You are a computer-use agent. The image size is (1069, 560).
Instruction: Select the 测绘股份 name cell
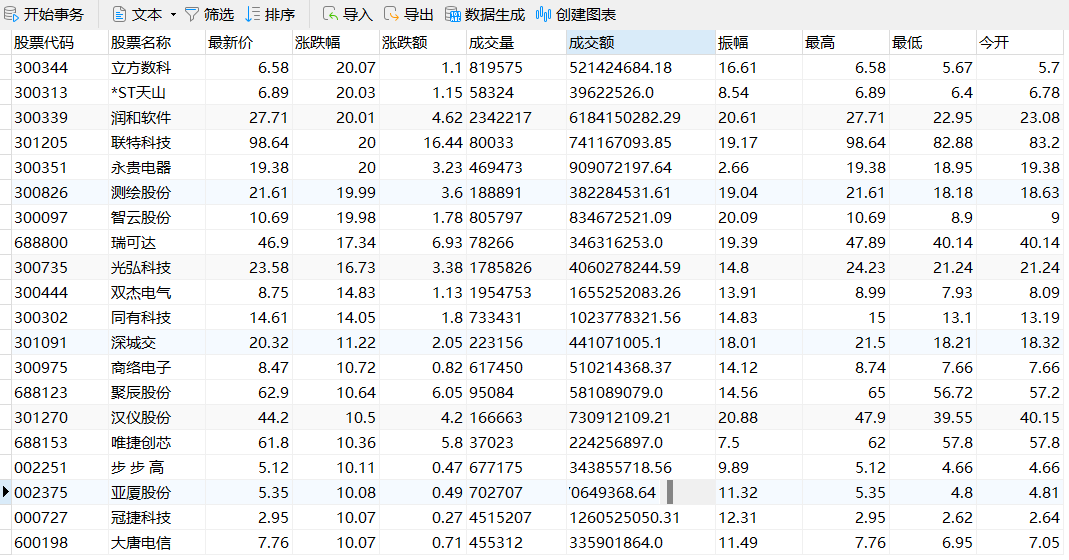(x=157, y=193)
